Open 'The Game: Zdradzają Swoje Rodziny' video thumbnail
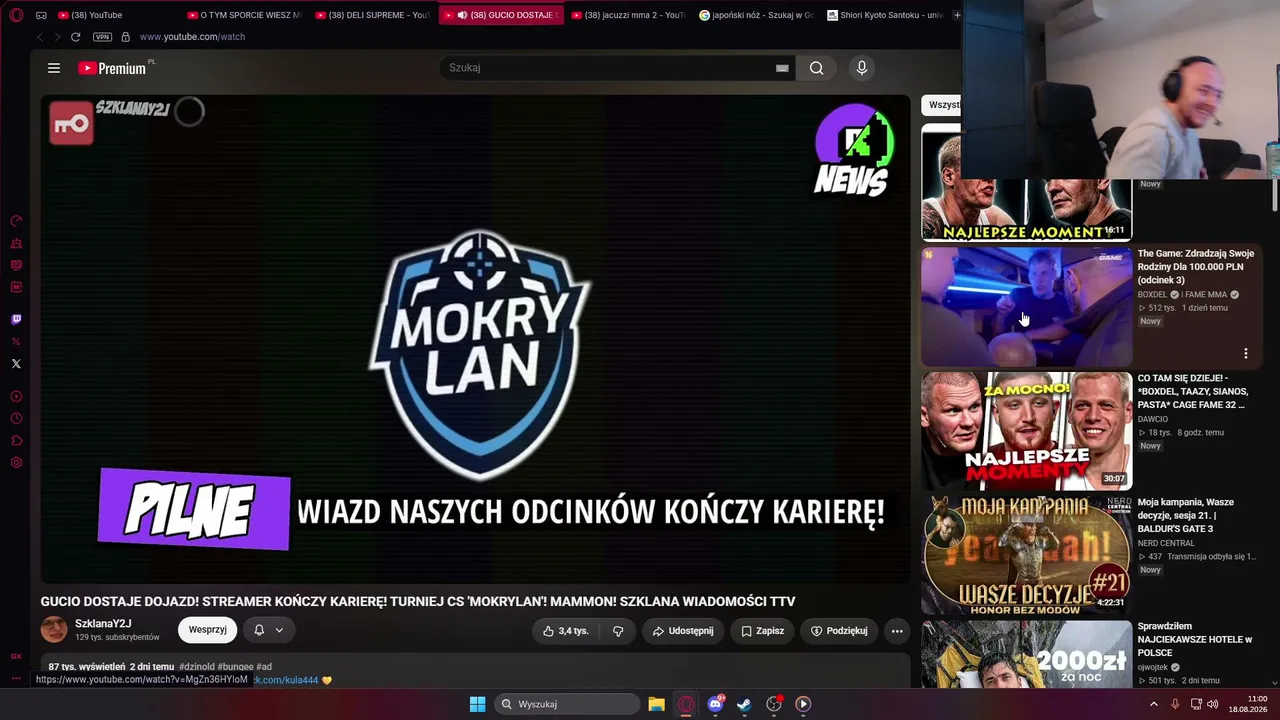This screenshot has height=720, width=1280. (x=1026, y=306)
